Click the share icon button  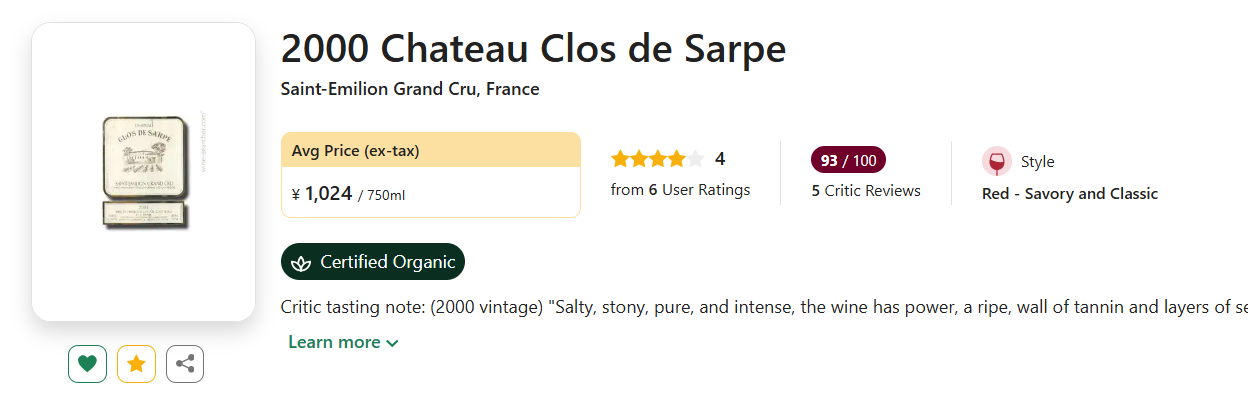(185, 364)
